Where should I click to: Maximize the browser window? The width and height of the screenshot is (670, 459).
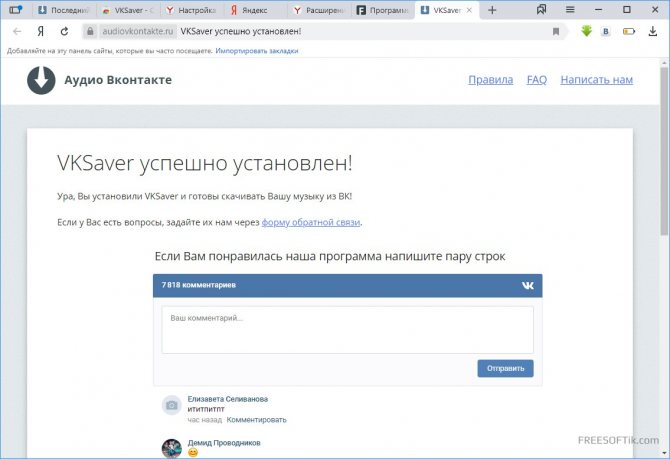[627, 9]
